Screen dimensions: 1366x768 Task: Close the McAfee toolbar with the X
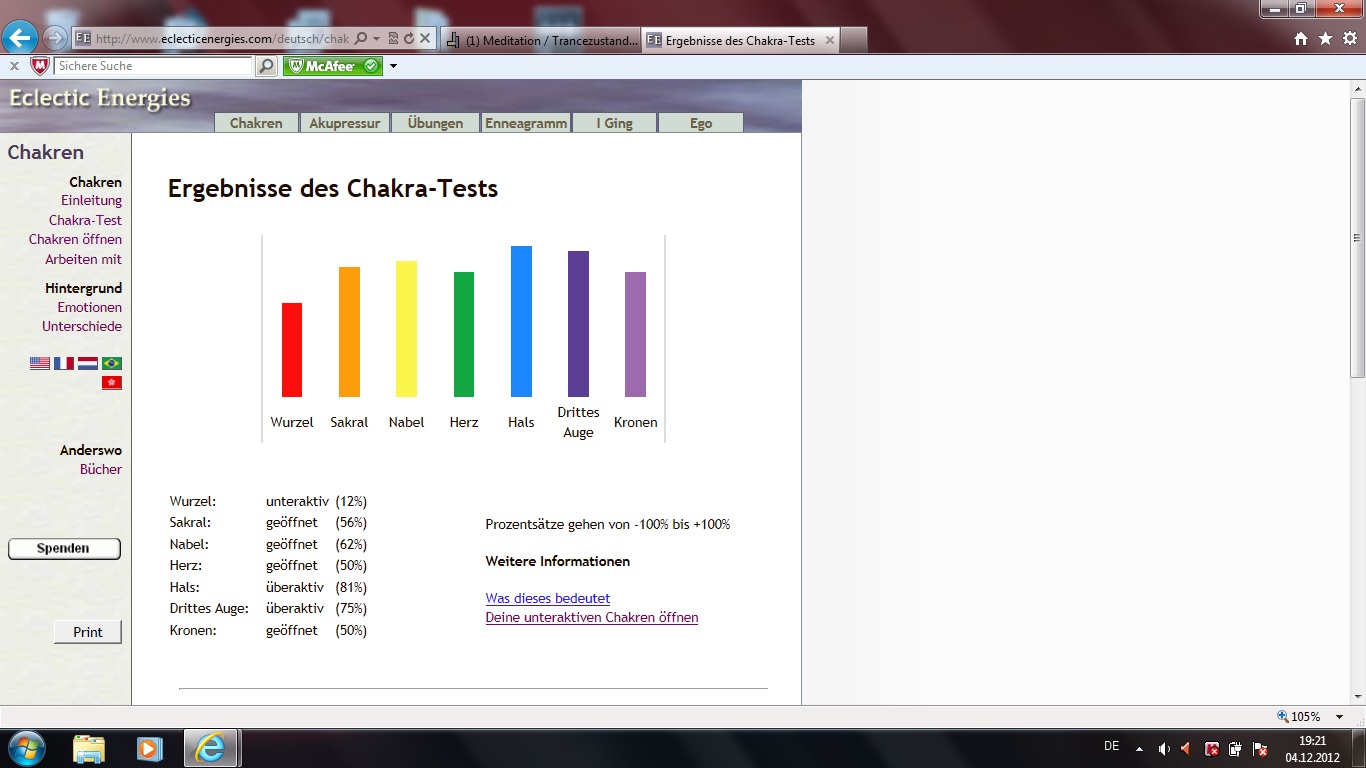(14, 66)
